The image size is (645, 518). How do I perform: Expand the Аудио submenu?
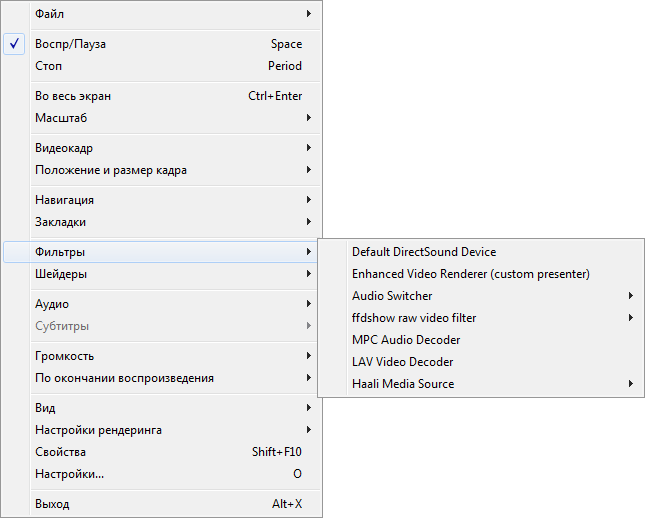[52, 304]
